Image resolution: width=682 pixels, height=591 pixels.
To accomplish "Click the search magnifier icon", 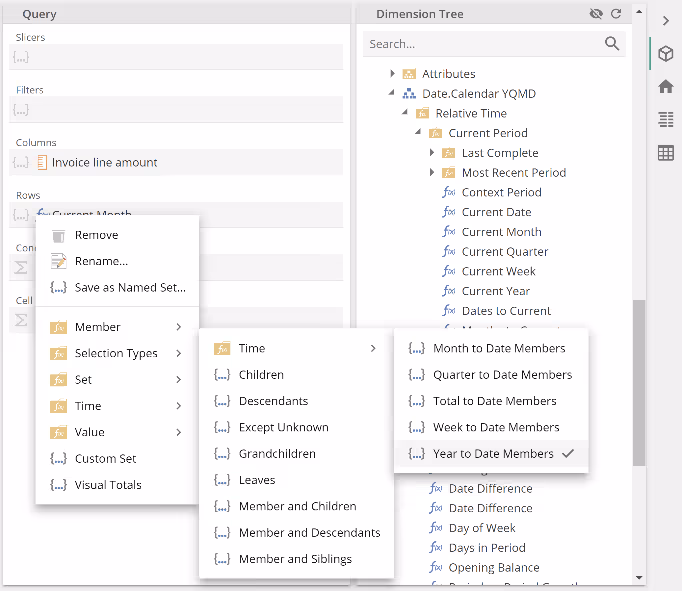I will point(612,44).
